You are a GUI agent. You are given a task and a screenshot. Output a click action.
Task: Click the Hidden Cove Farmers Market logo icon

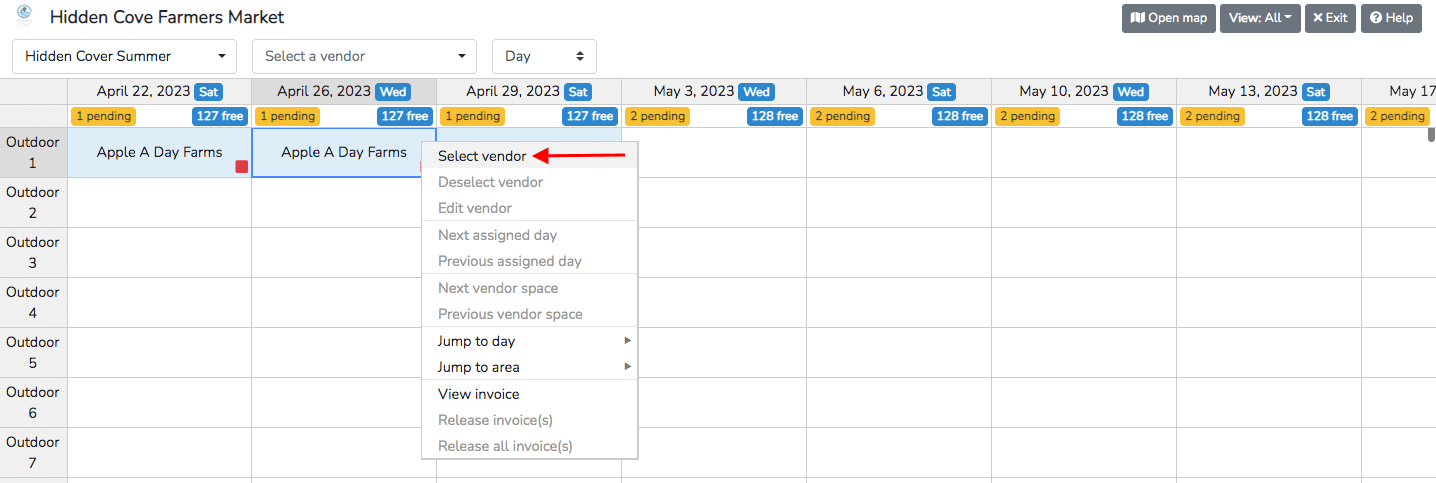24,15
